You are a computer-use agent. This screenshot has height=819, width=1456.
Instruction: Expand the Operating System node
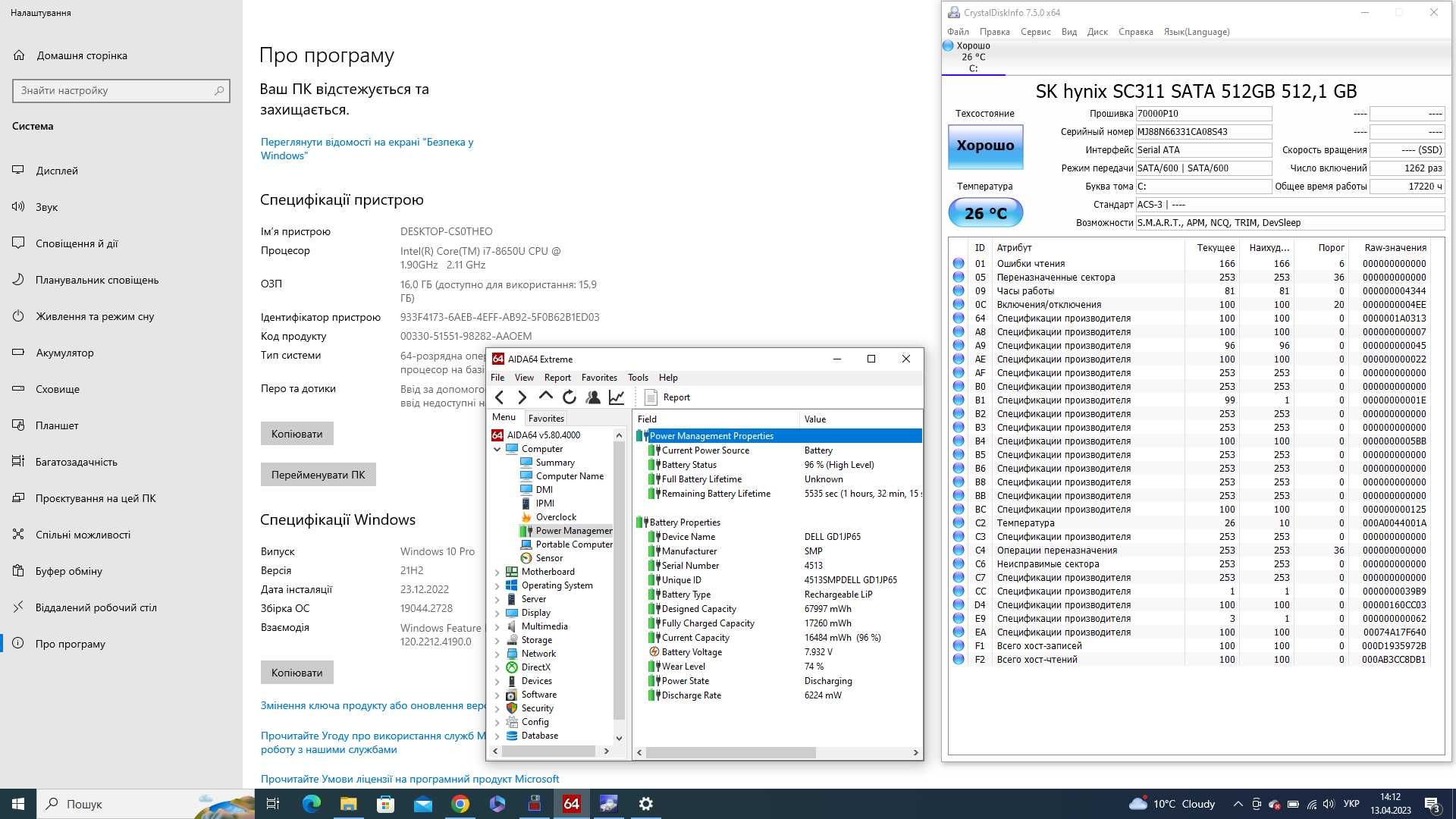pyautogui.click(x=497, y=585)
